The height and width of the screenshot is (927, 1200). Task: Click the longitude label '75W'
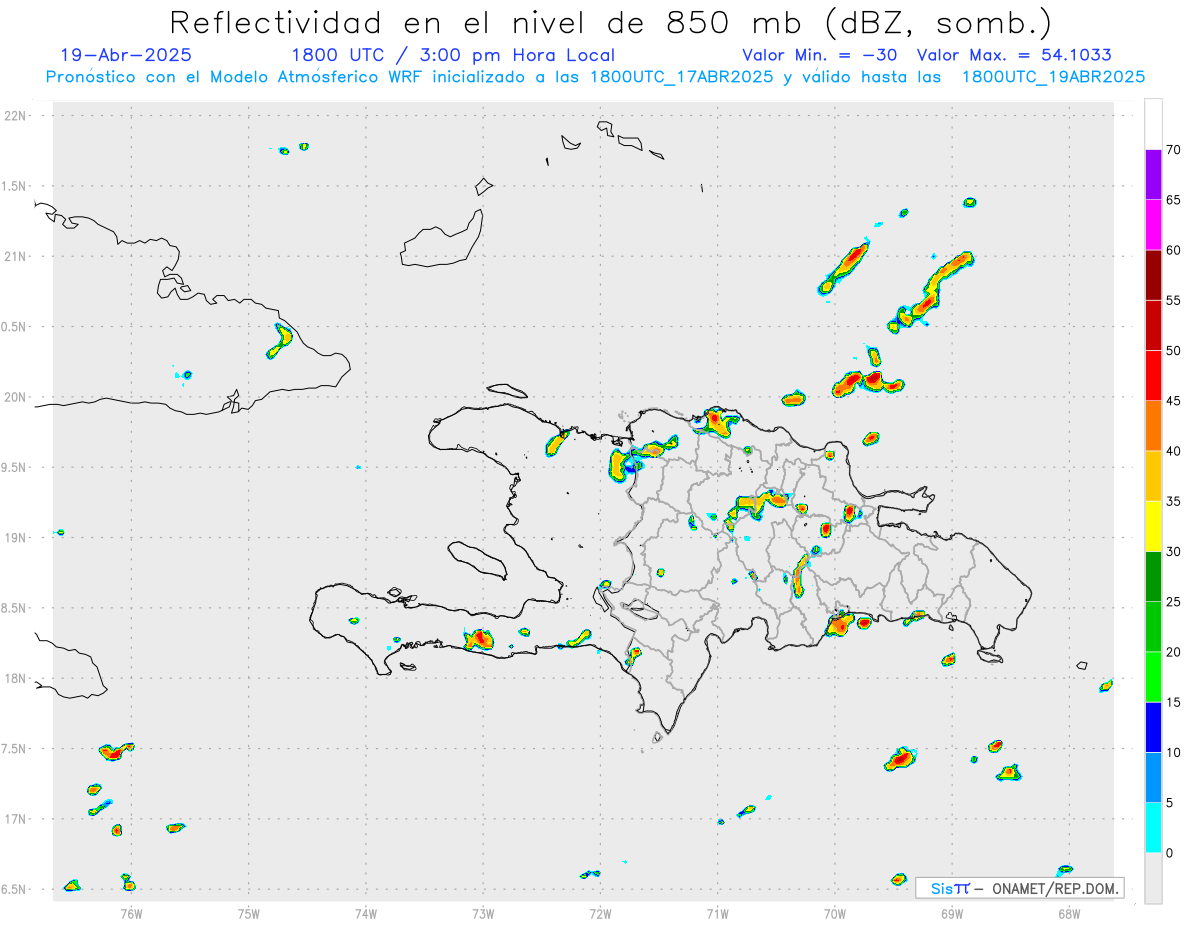[249, 912]
